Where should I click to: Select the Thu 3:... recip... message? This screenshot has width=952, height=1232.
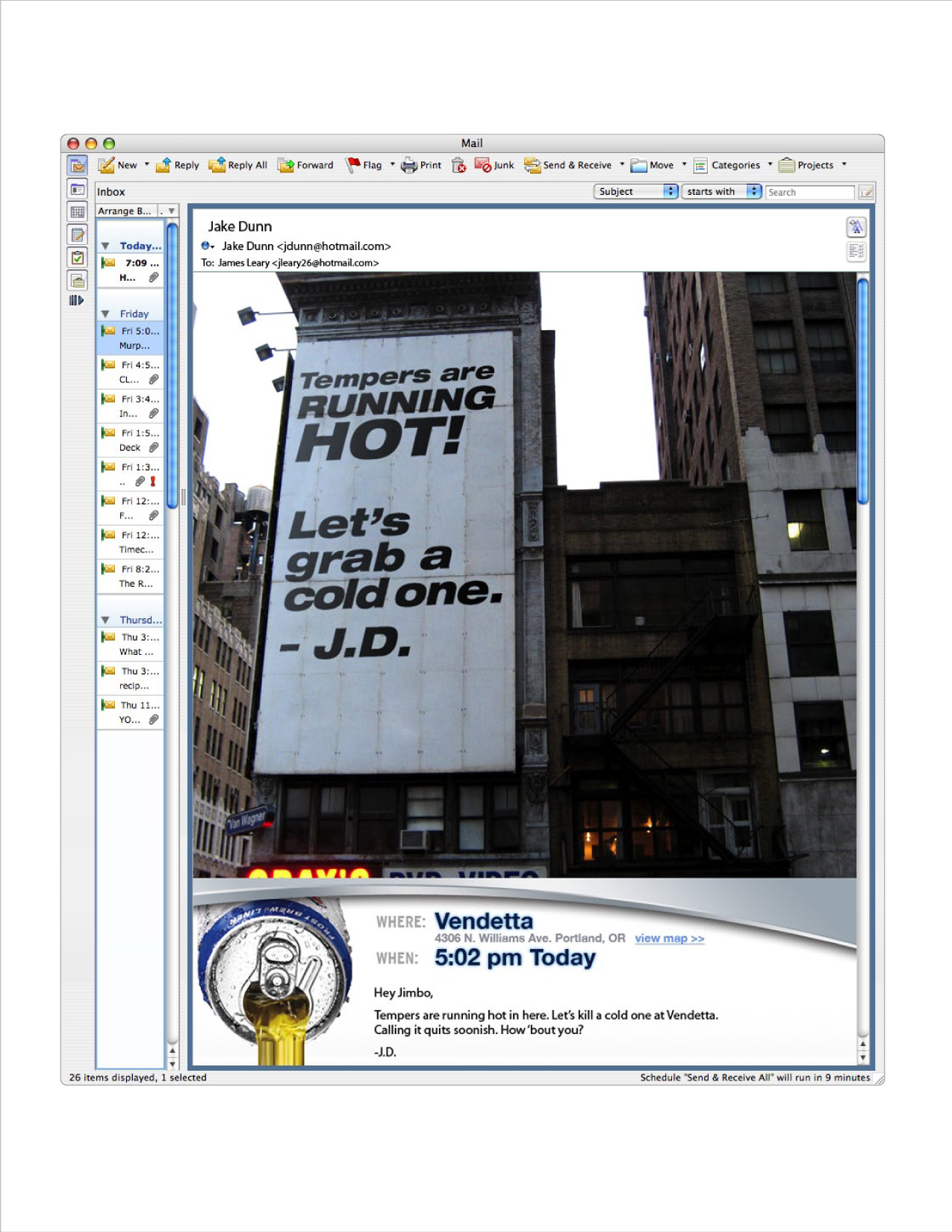[131, 678]
